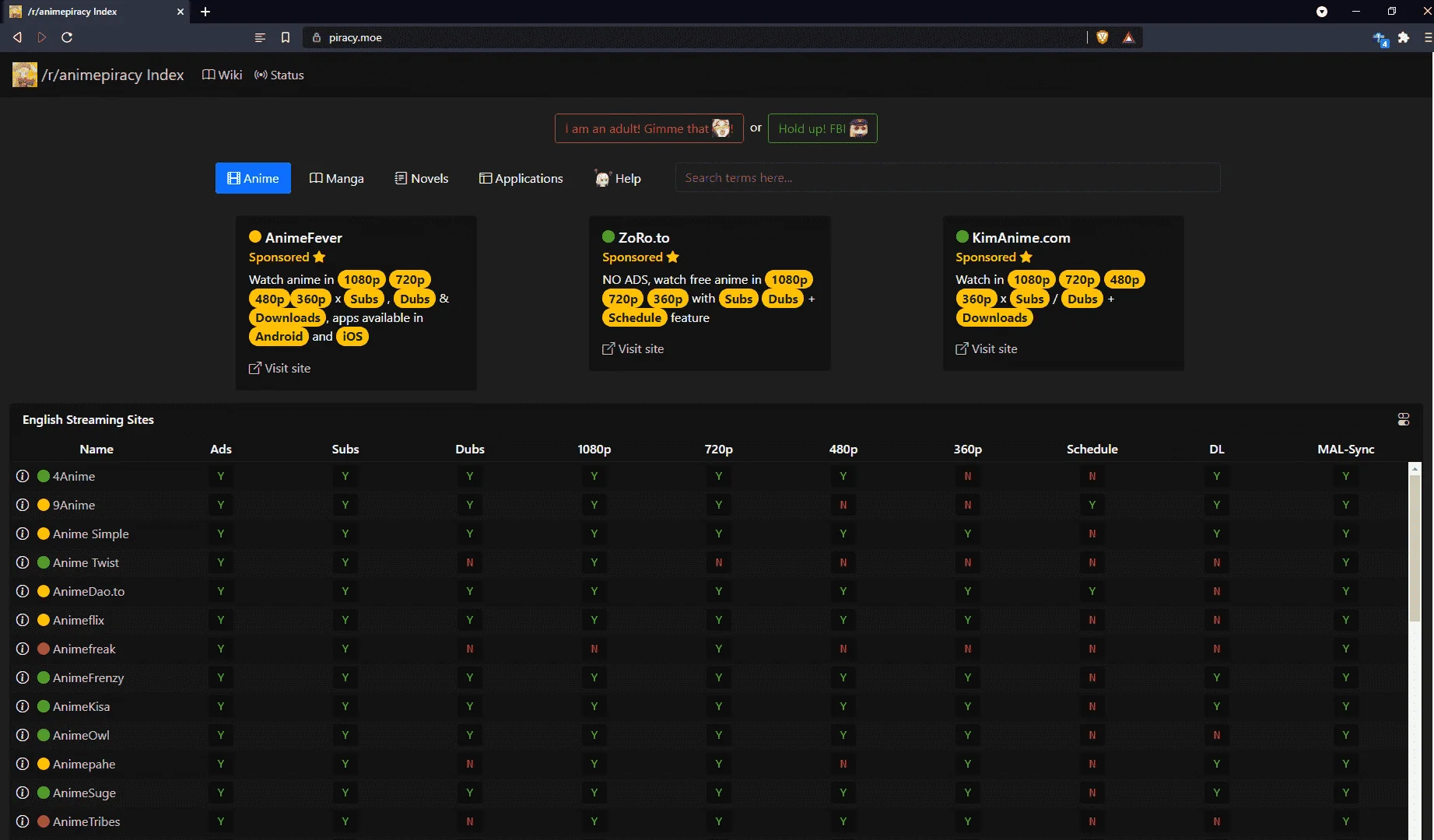Switch to the Anime tab

253,178
